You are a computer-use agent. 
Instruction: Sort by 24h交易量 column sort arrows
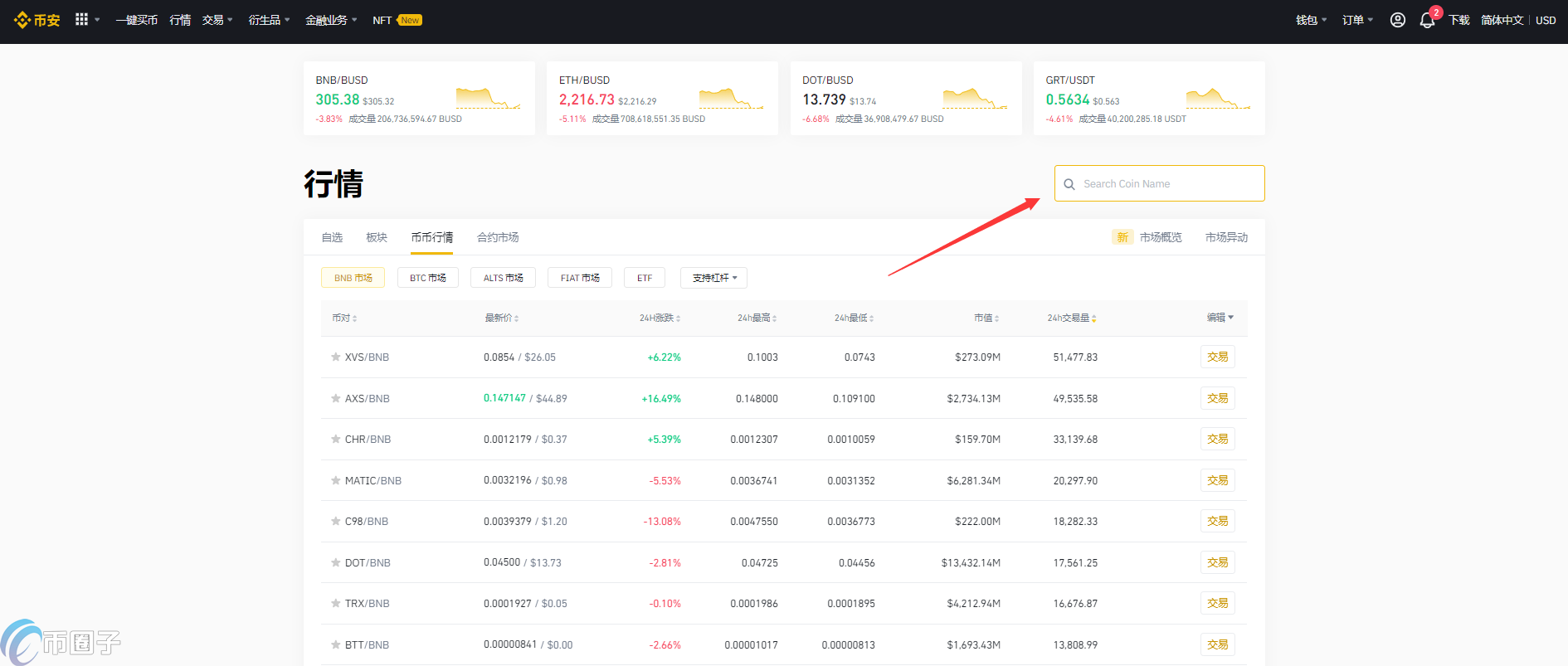[1093, 318]
